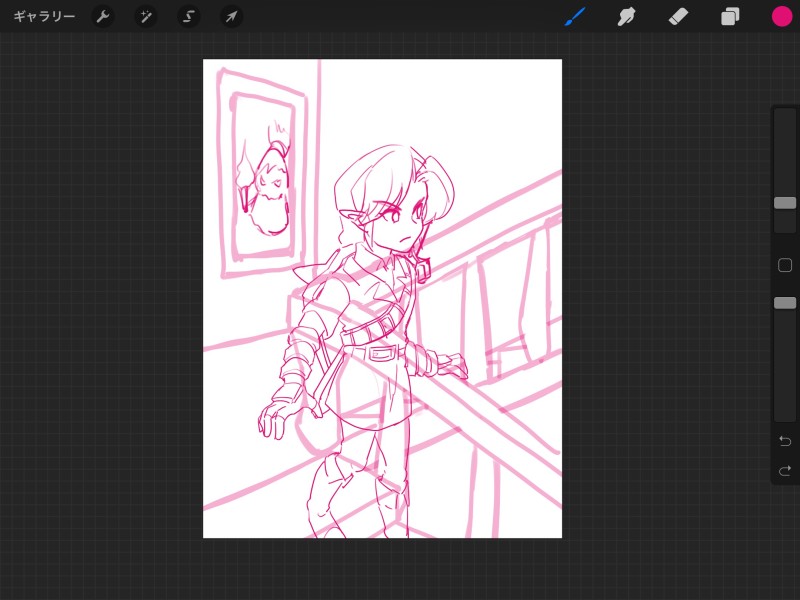Select the Eraser tool

[x=678, y=17]
